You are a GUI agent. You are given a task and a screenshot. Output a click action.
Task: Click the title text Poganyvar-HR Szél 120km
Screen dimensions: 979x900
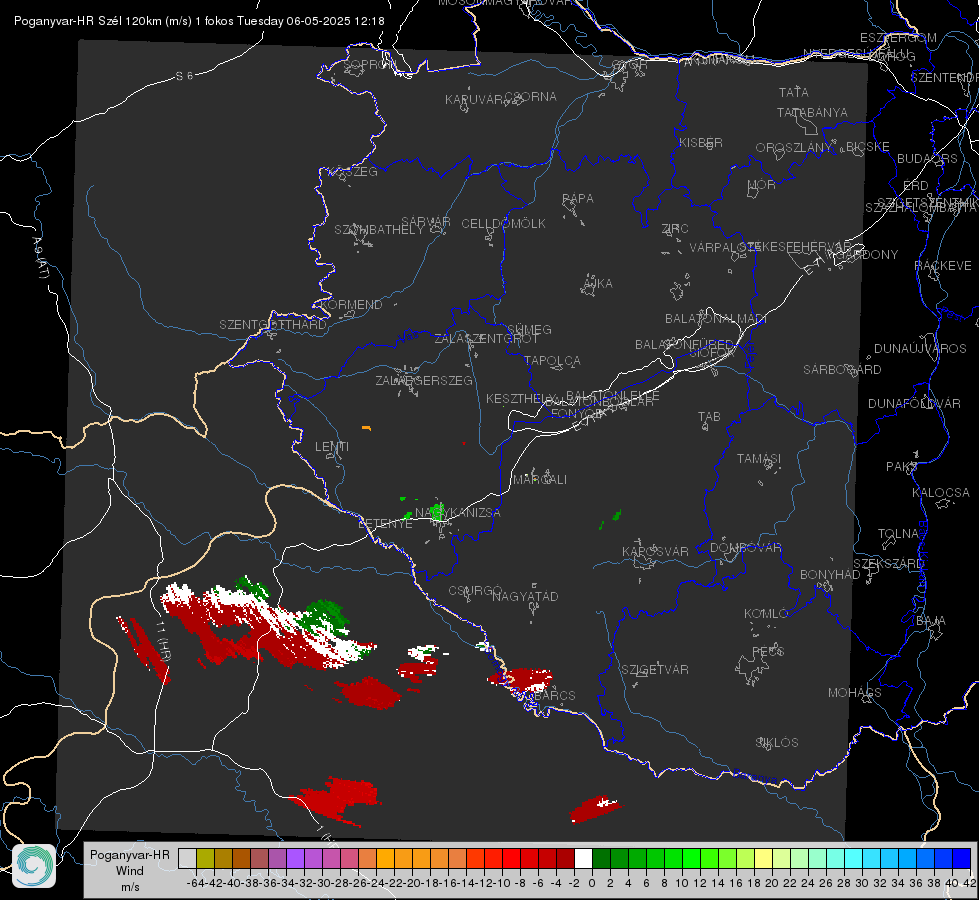click(x=87, y=21)
